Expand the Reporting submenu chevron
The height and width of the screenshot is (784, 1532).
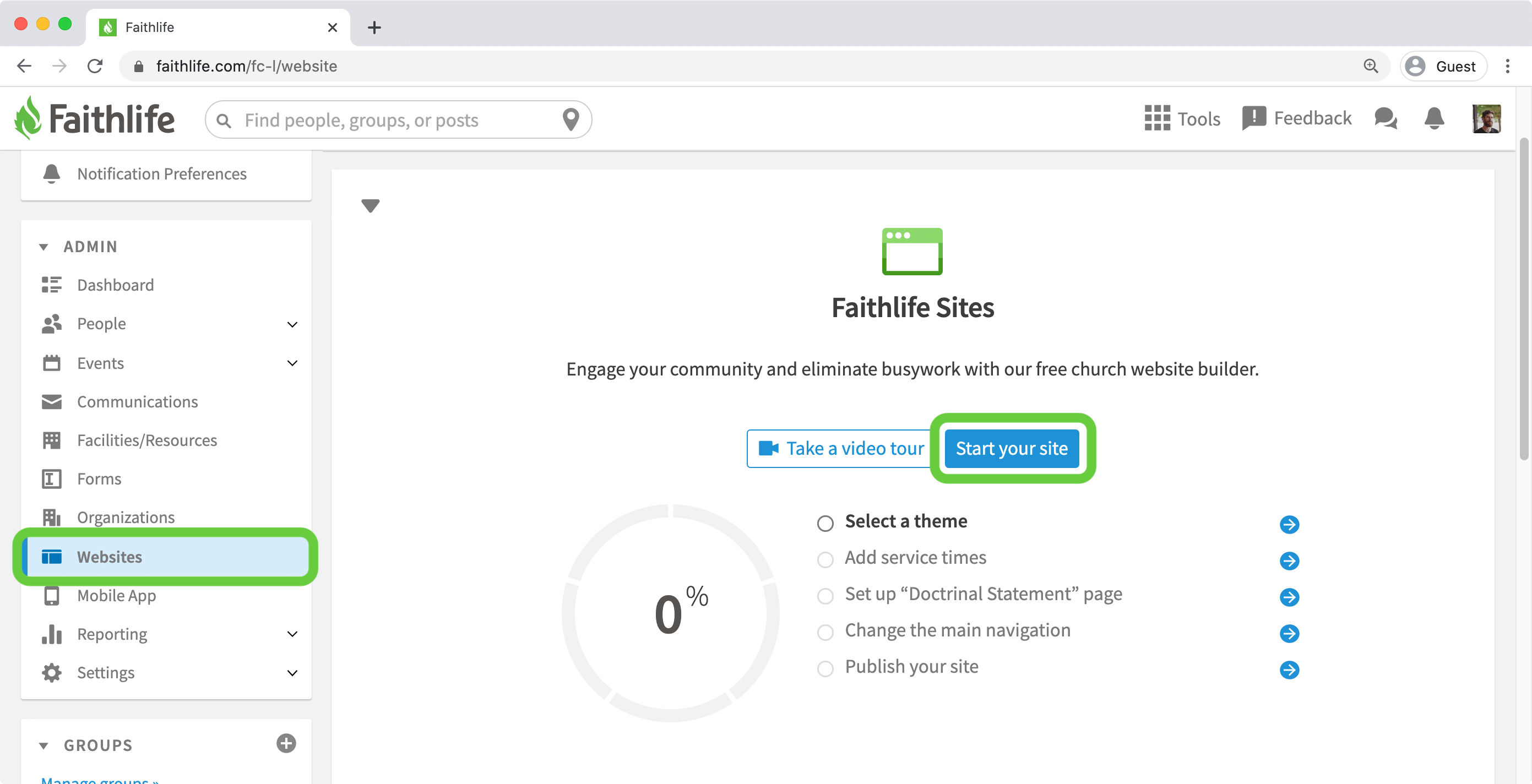tap(292, 634)
